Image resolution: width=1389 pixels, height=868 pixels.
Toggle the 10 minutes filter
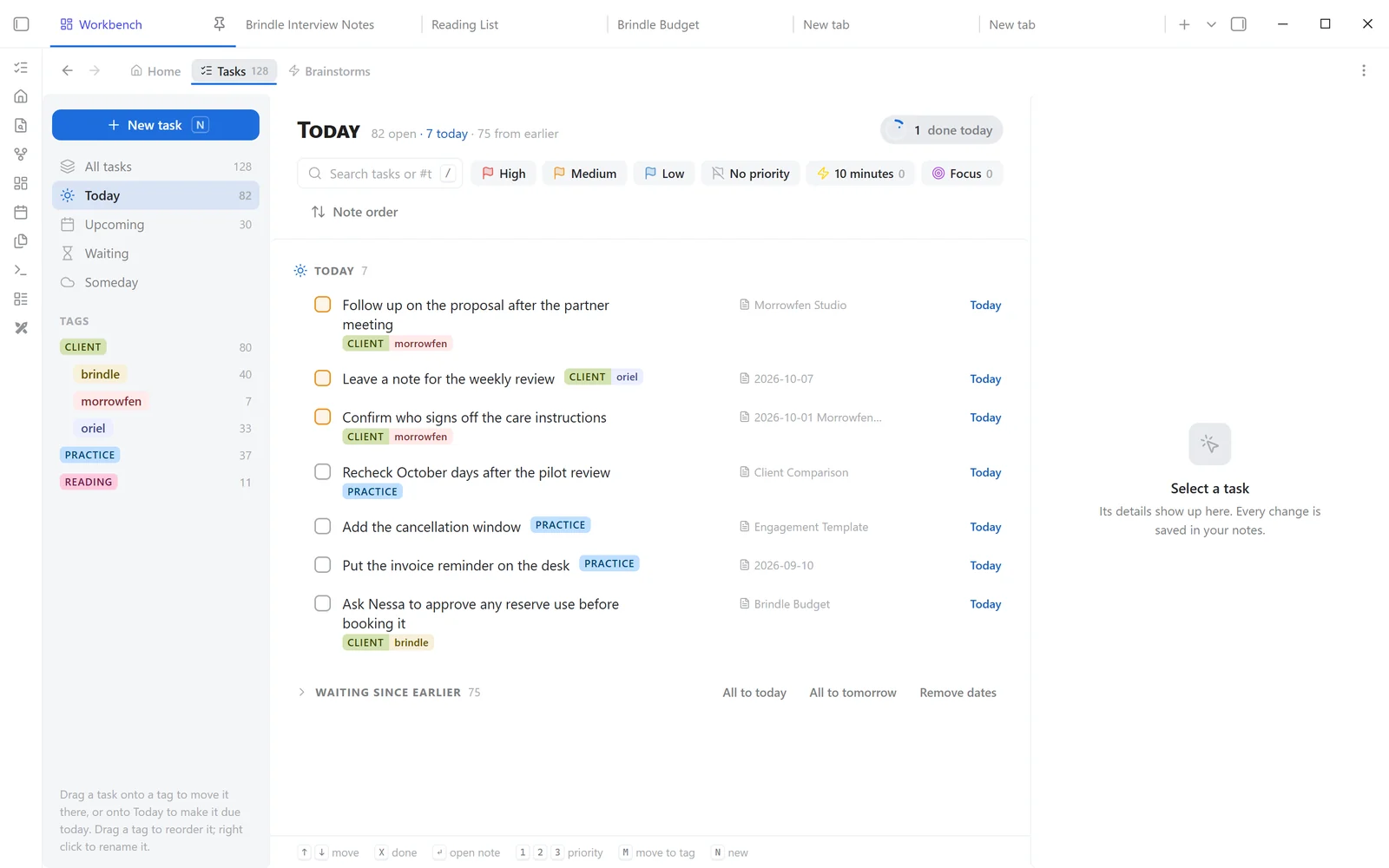[x=860, y=174]
